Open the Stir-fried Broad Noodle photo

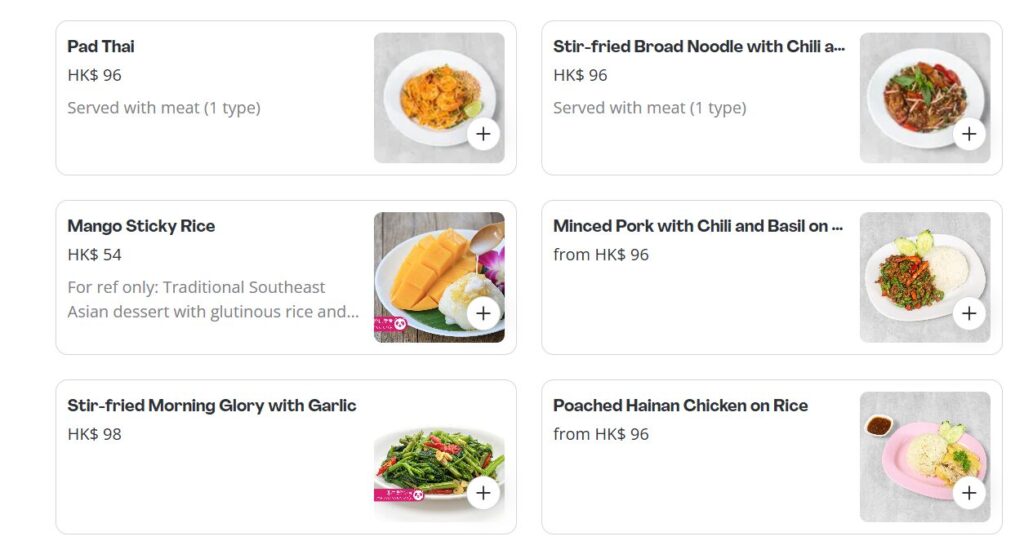pyautogui.click(x=925, y=98)
